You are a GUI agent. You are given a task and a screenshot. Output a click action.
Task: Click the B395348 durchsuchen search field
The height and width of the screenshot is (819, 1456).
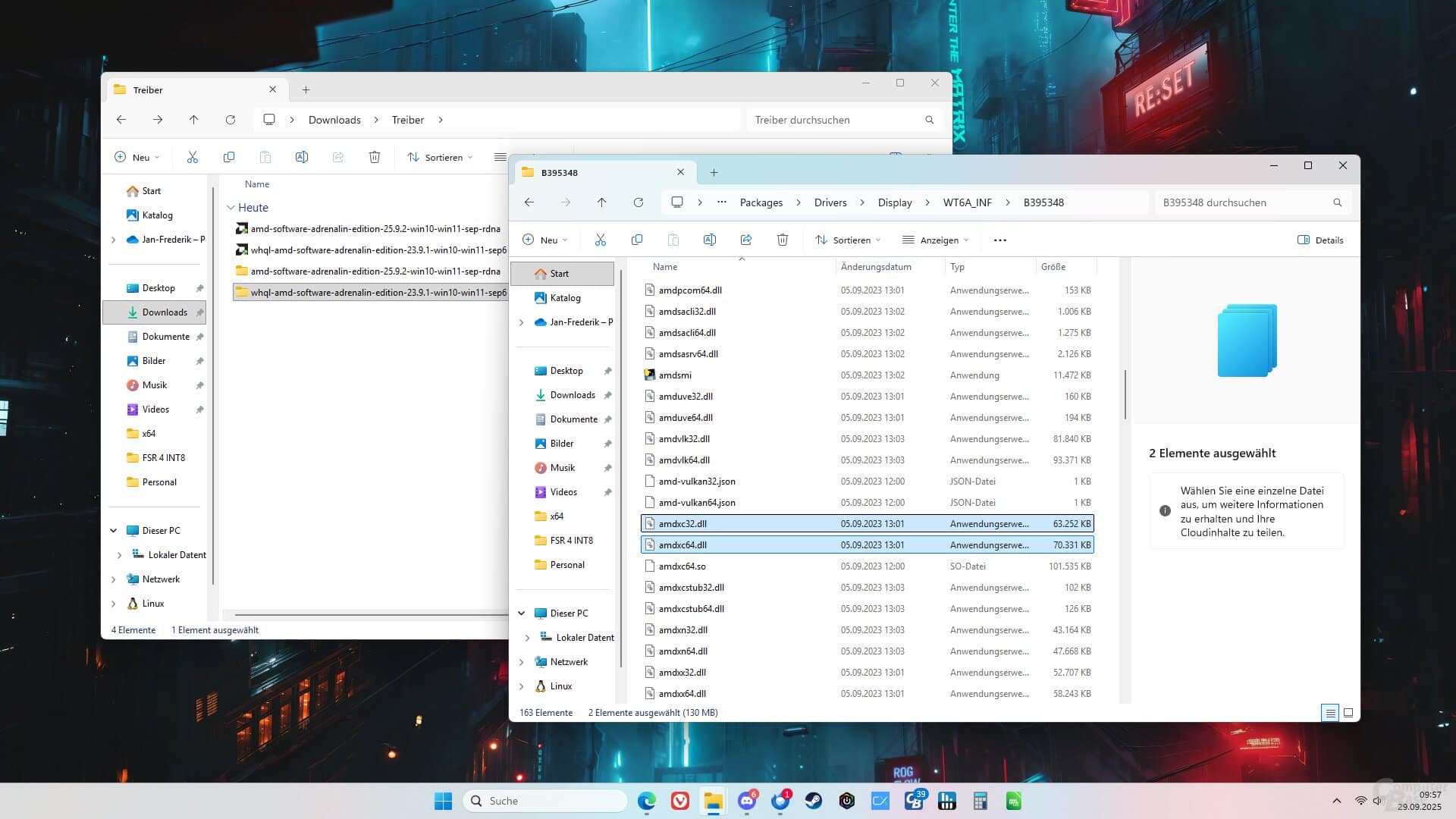coord(1244,202)
